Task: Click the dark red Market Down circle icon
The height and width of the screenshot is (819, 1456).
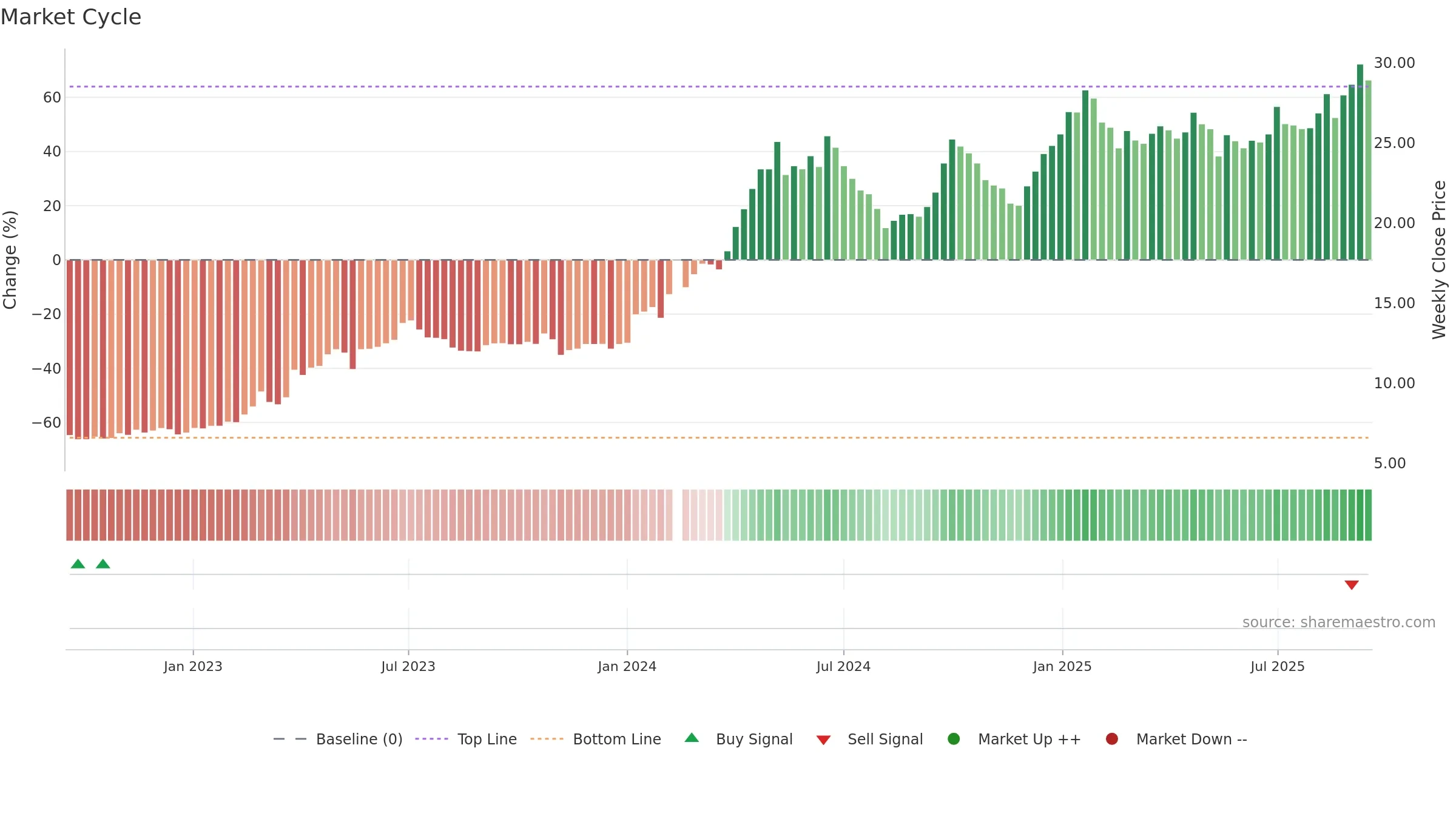Action: (x=1112, y=739)
